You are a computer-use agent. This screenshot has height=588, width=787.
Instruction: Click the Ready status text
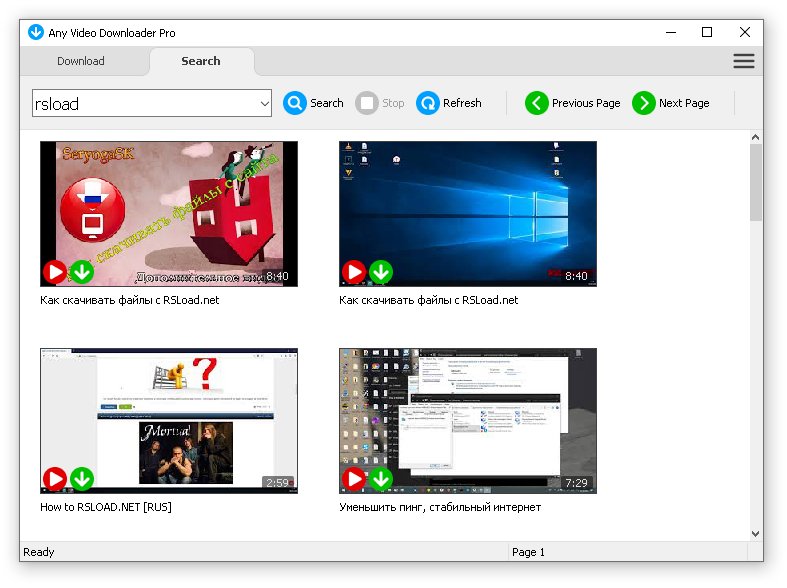(x=39, y=552)
